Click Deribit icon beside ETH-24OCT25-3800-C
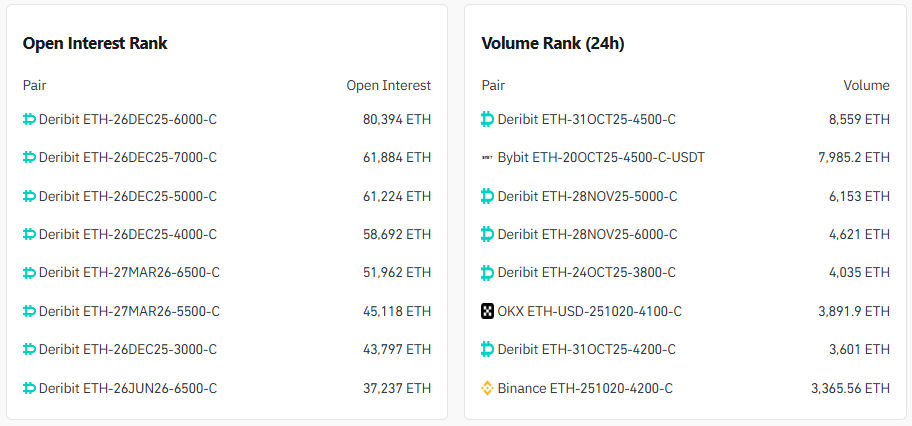The image size is (912, 426). point(488,273)
